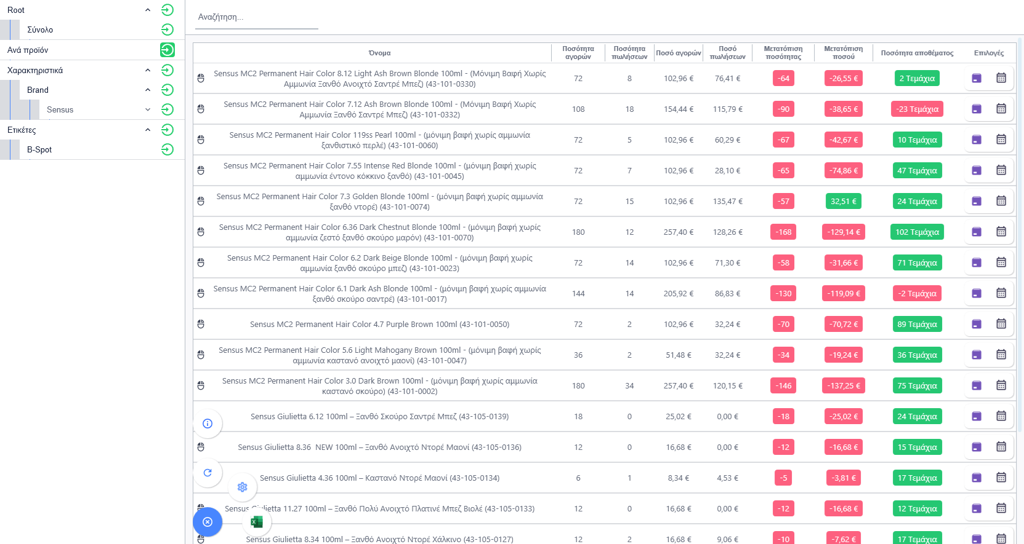Screen dimensions: 1024x544
Task: Collapse the Ετικέτες section chevron
Action: (x=148, y=130)
